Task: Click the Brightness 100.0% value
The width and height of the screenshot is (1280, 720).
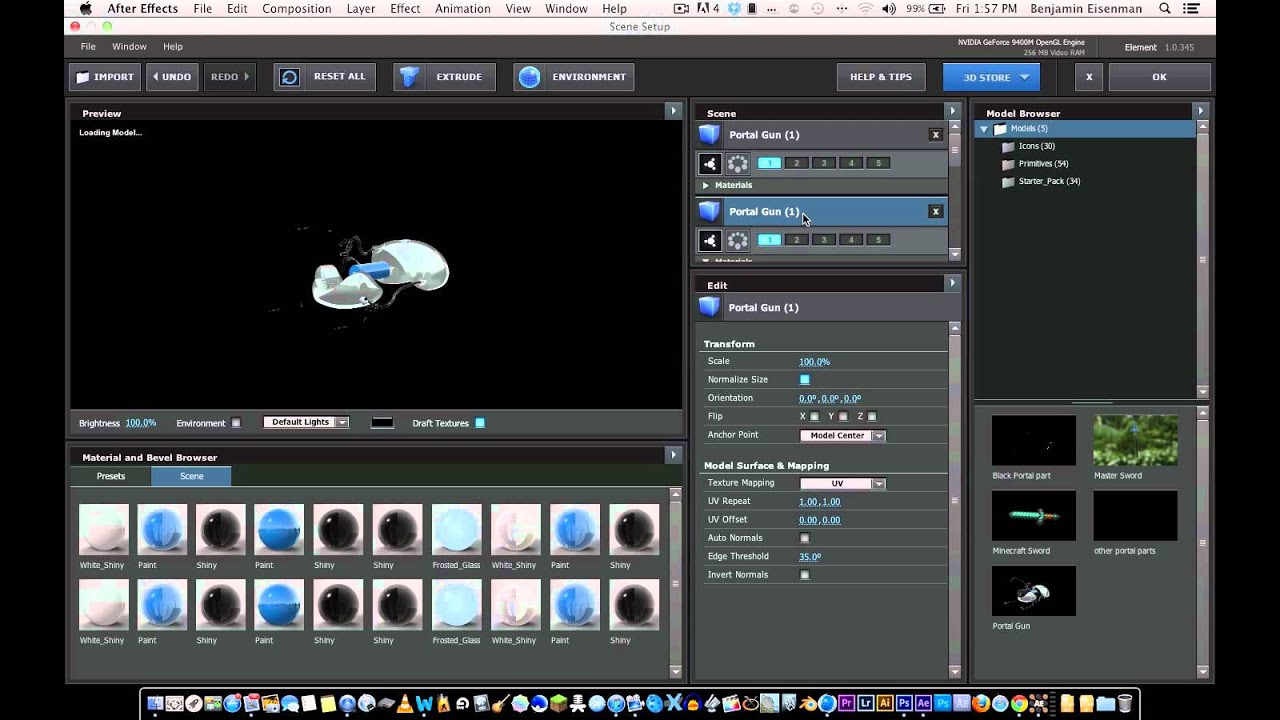Action: [141, 423]
